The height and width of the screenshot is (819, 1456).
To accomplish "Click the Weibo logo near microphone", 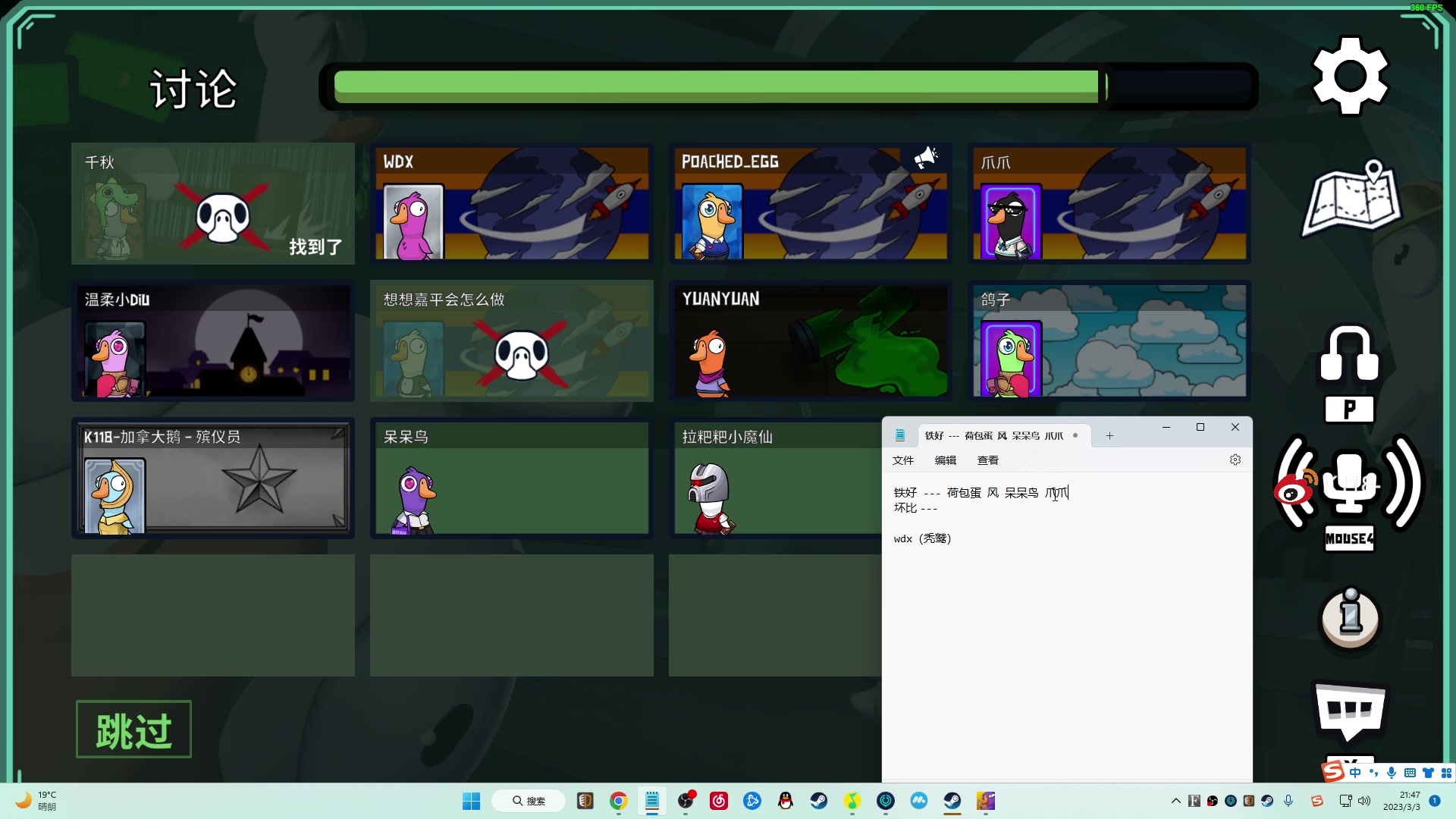I will (x=1295, y=488).
